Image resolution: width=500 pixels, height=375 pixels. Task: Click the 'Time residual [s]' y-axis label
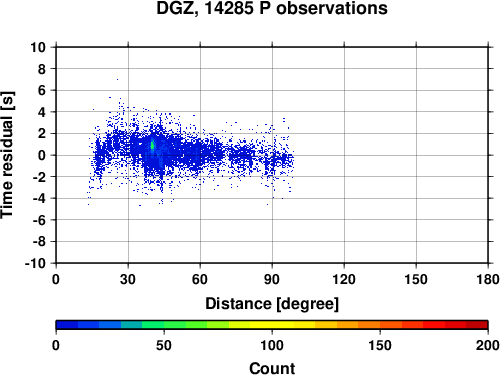point(7,155)
